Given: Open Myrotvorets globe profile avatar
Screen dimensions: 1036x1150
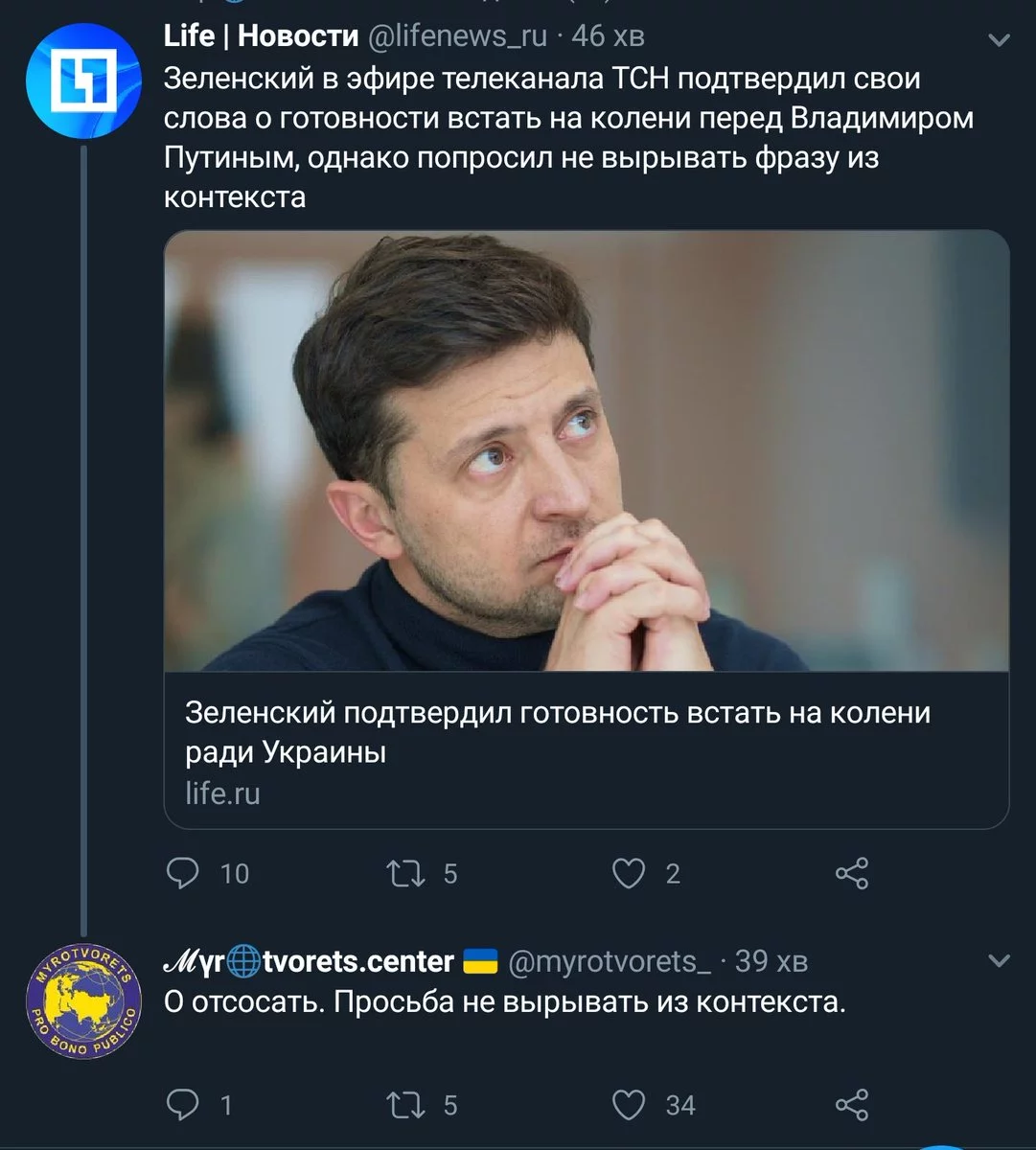Looking at the screenshot, I should [x=83, y=1000].
